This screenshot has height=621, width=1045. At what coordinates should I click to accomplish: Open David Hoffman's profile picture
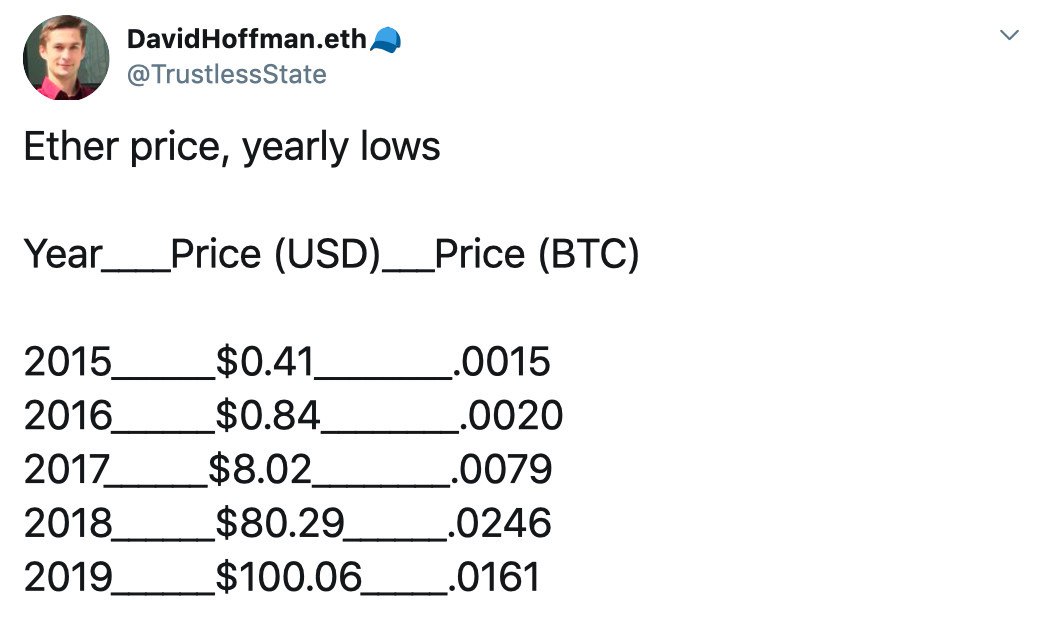point(66,58)
